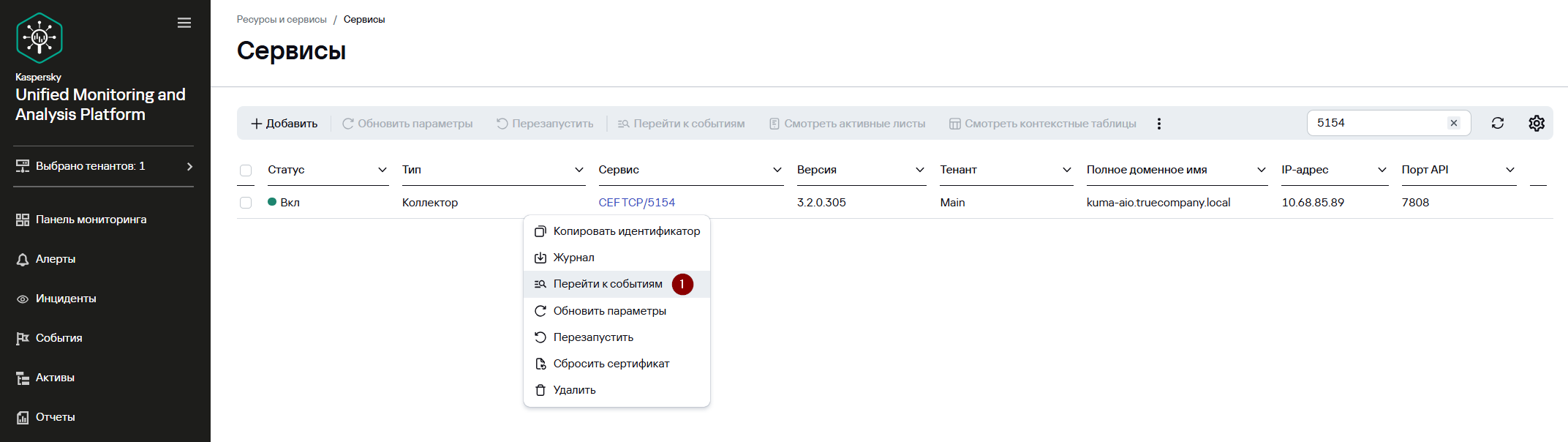Click the kuma-aio.truecompany.local FQDN cell
1568x442 pixels.
[1158, 203]
